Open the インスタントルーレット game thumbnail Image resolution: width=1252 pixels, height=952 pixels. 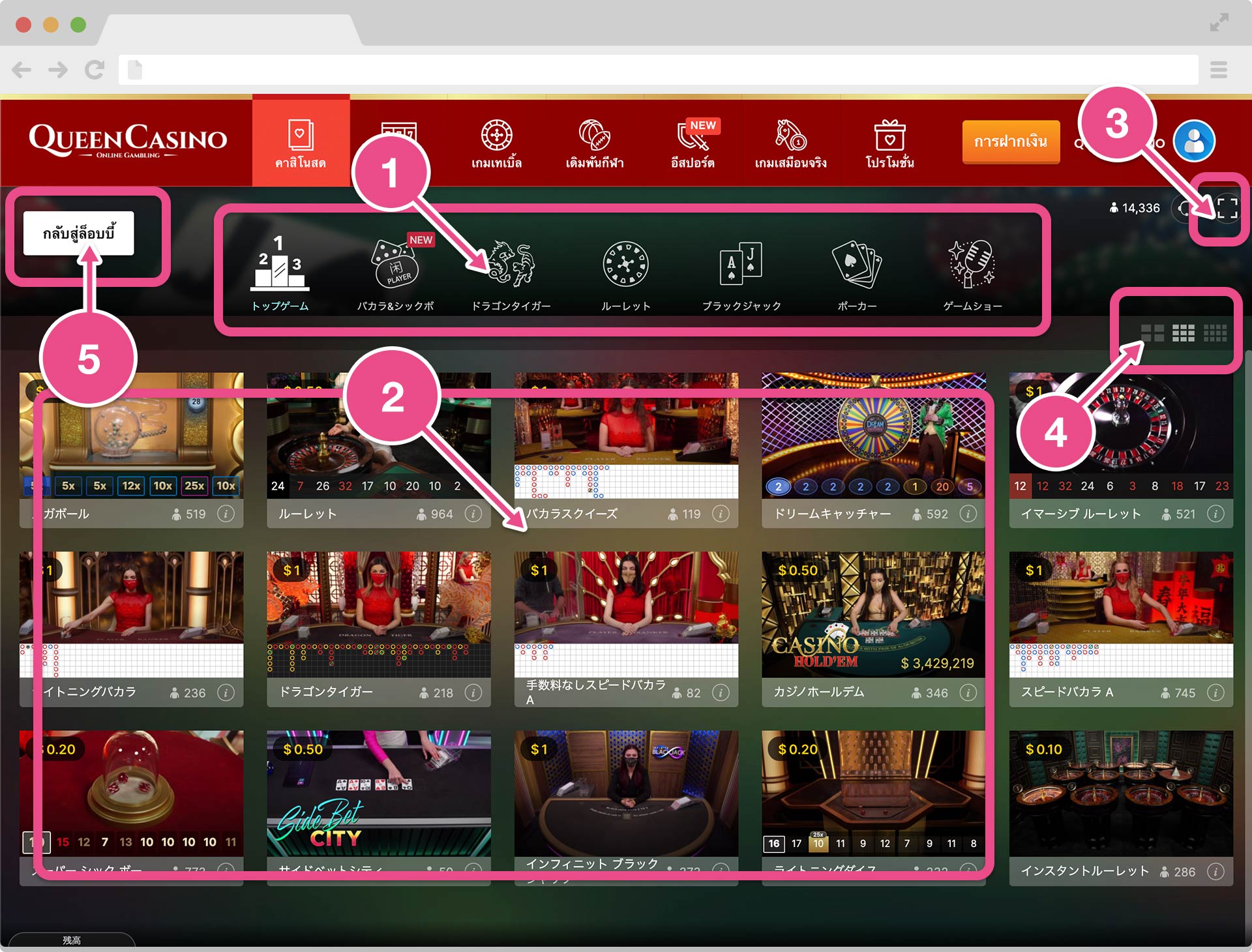click(1121, 793)
